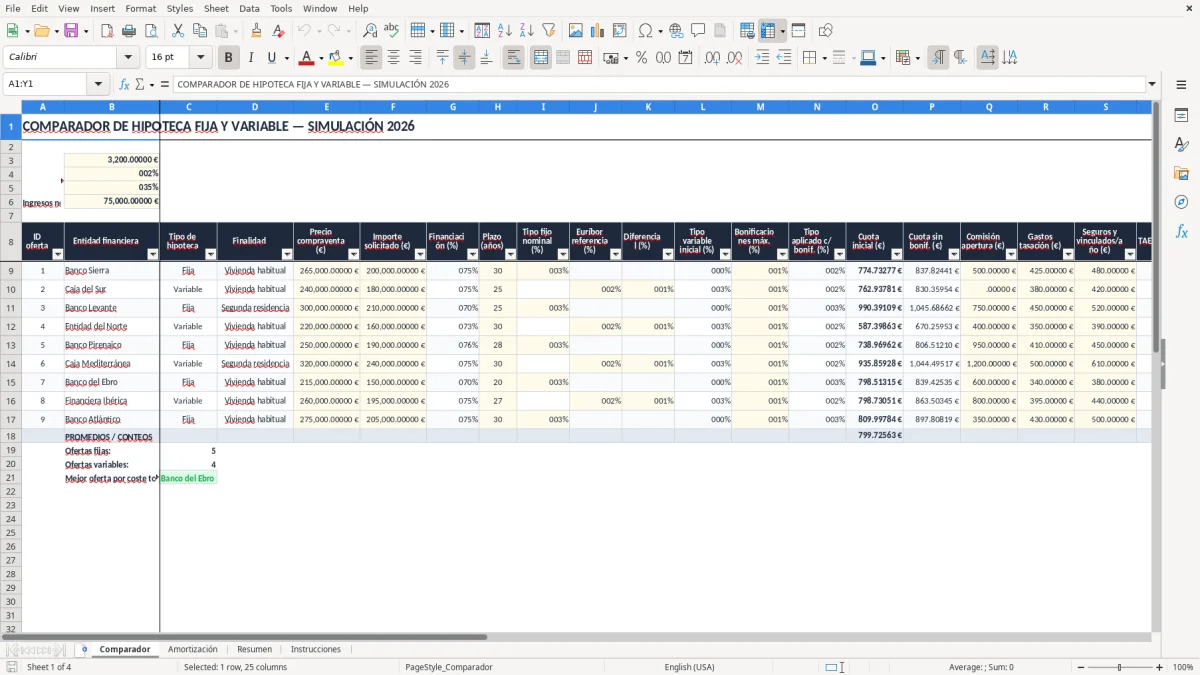The image size is (1200, 675).
Task: Open the Format menu
Action: (x=140, y=8)
